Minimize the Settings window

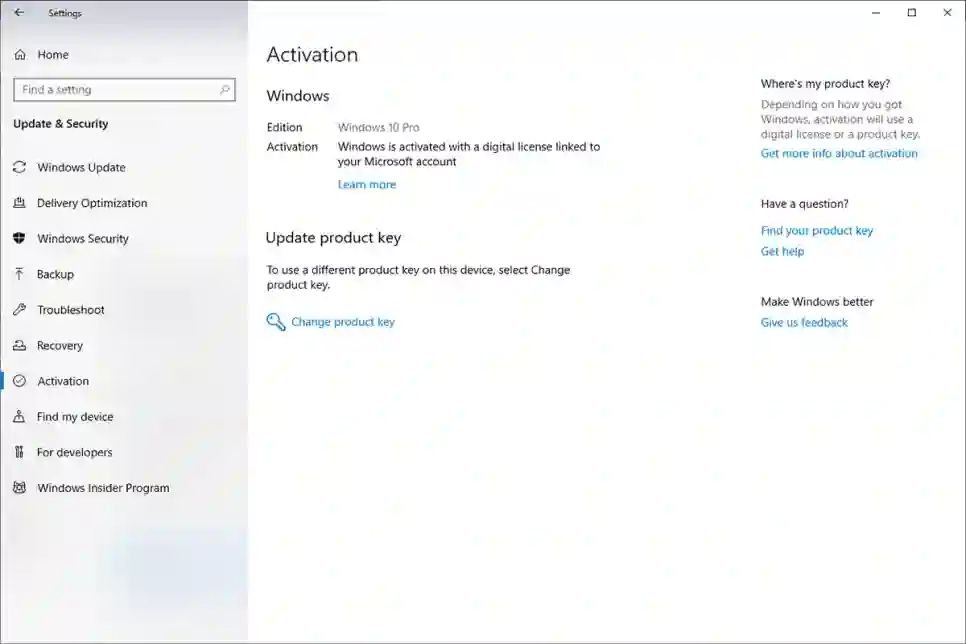tap(876, 12)
